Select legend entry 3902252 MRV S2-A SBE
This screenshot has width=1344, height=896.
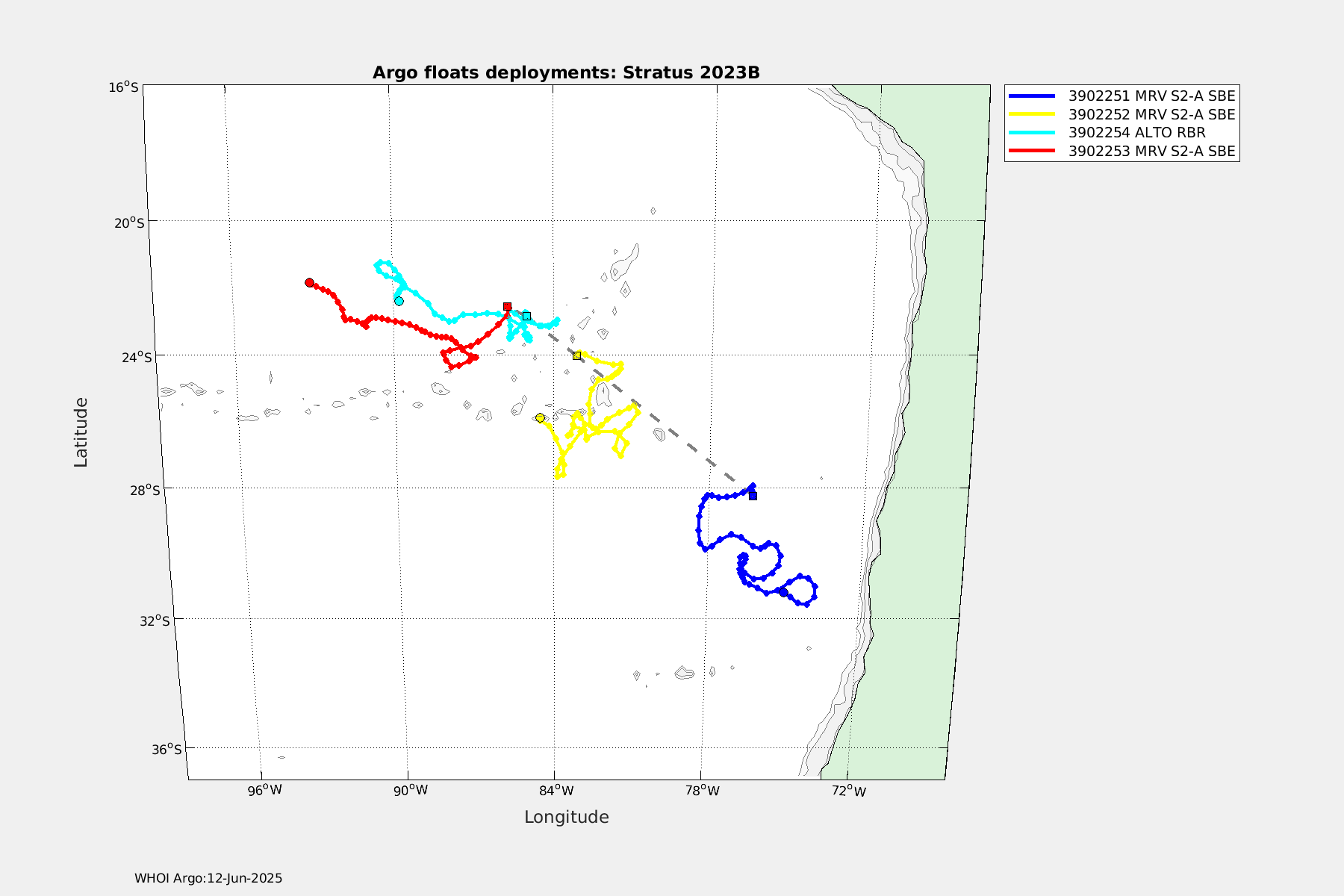[1121, 114]
